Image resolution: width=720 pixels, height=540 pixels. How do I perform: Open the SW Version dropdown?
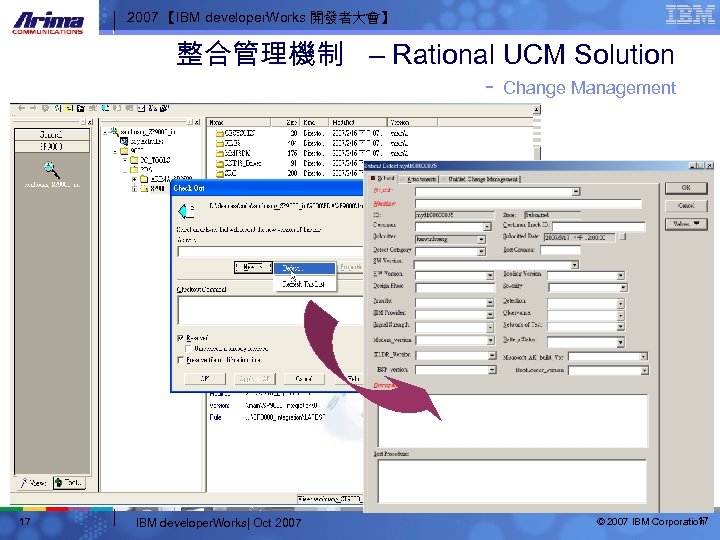coord(574,265)
